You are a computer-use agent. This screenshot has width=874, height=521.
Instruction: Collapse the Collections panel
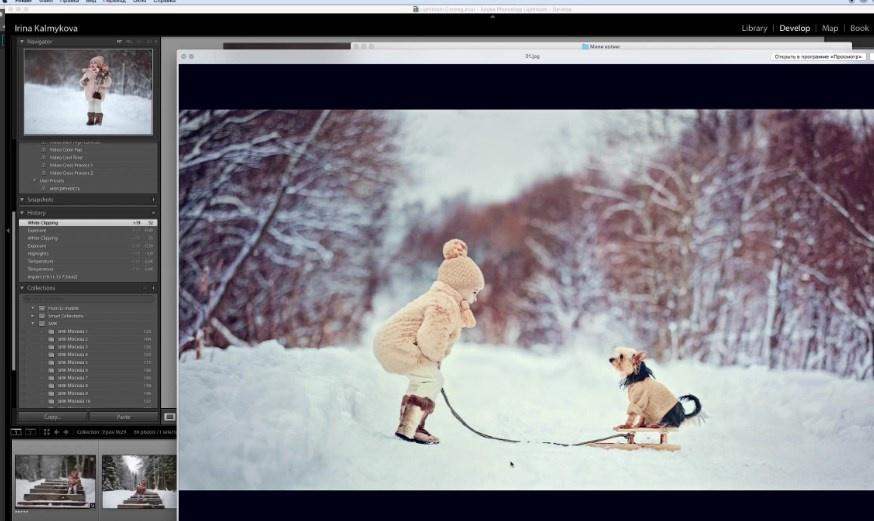point(23,288)
